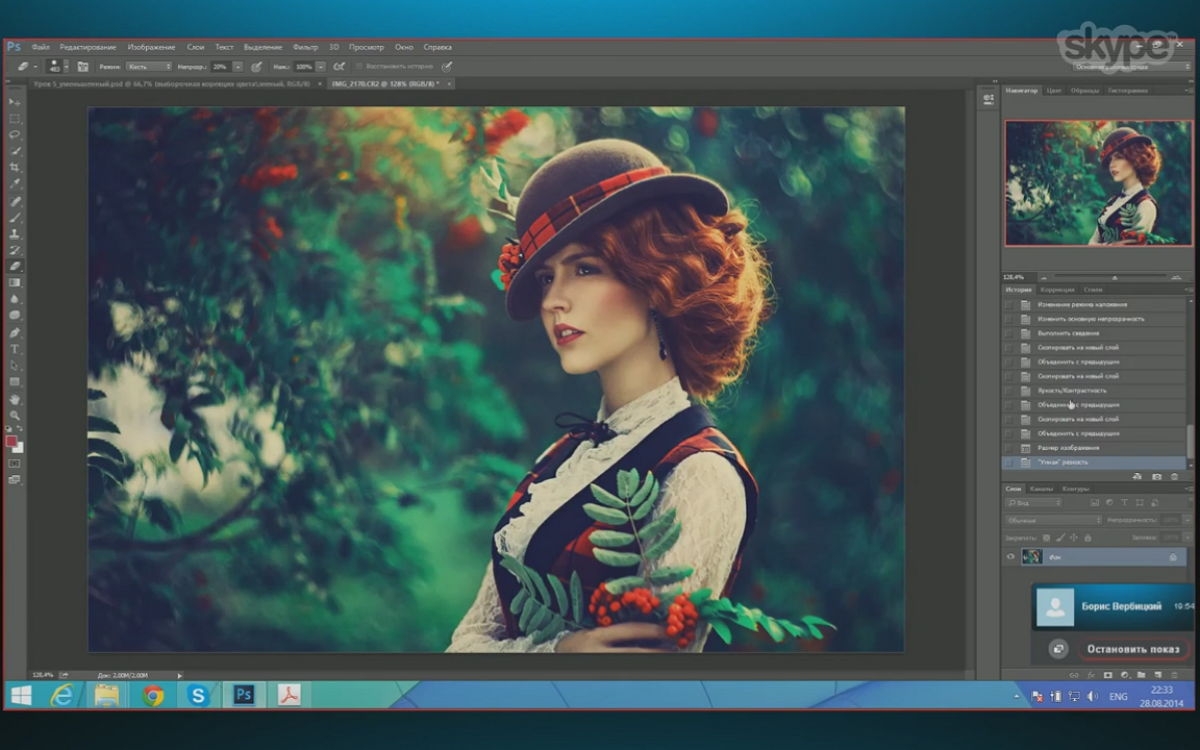Click the Остановить показ button
The image size is (1200, 750).
tap(1133, 649)
